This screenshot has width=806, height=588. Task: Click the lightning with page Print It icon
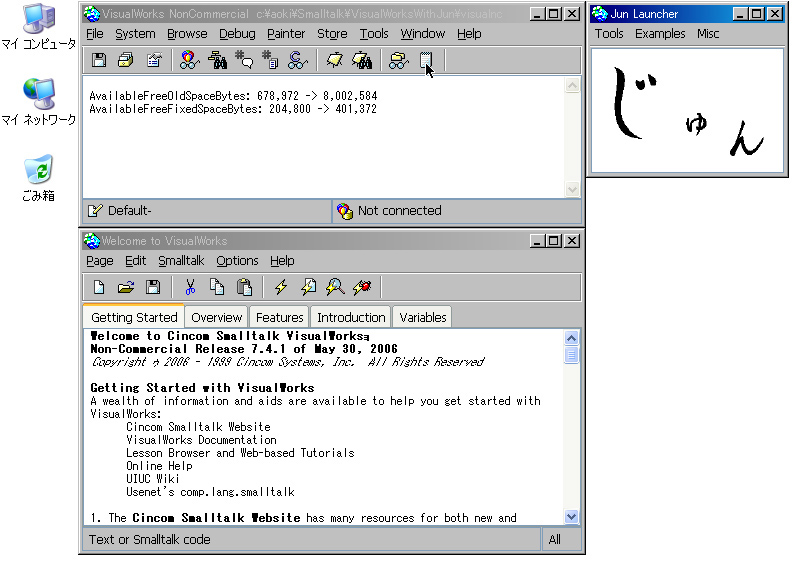click(308, 287)
